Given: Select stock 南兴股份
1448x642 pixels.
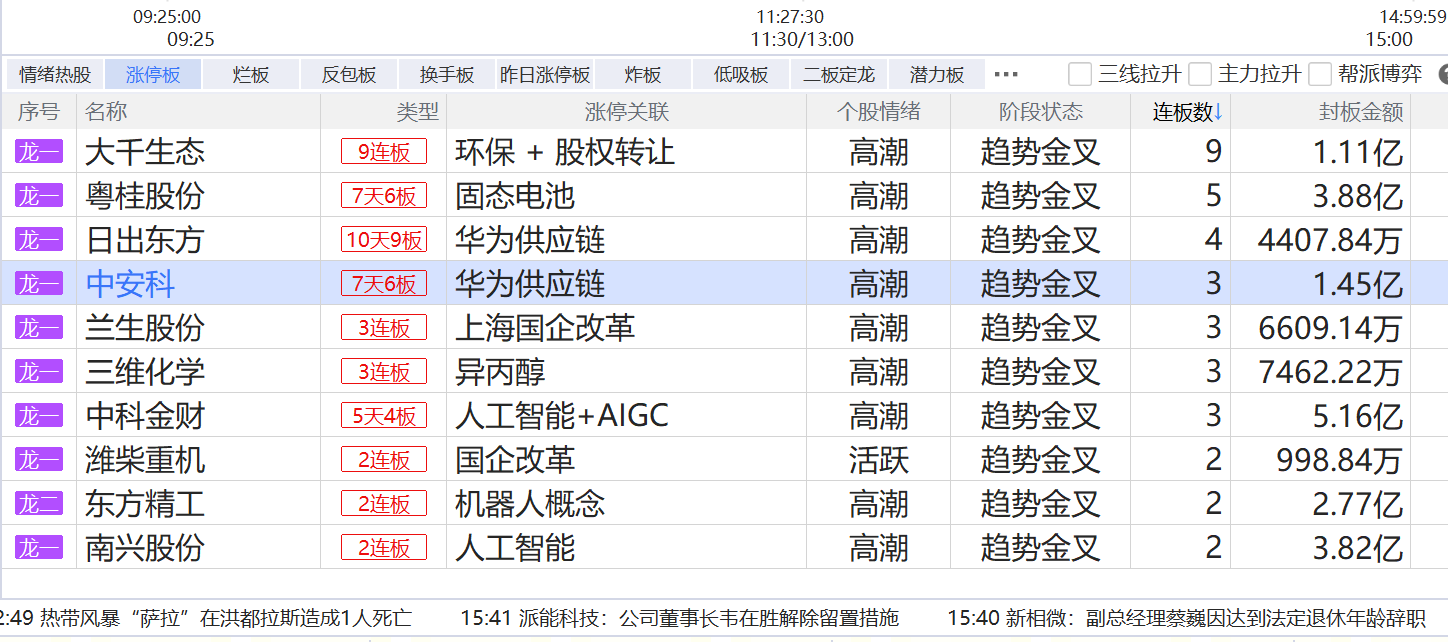Looking at the screenshot, I should point(145,548).
